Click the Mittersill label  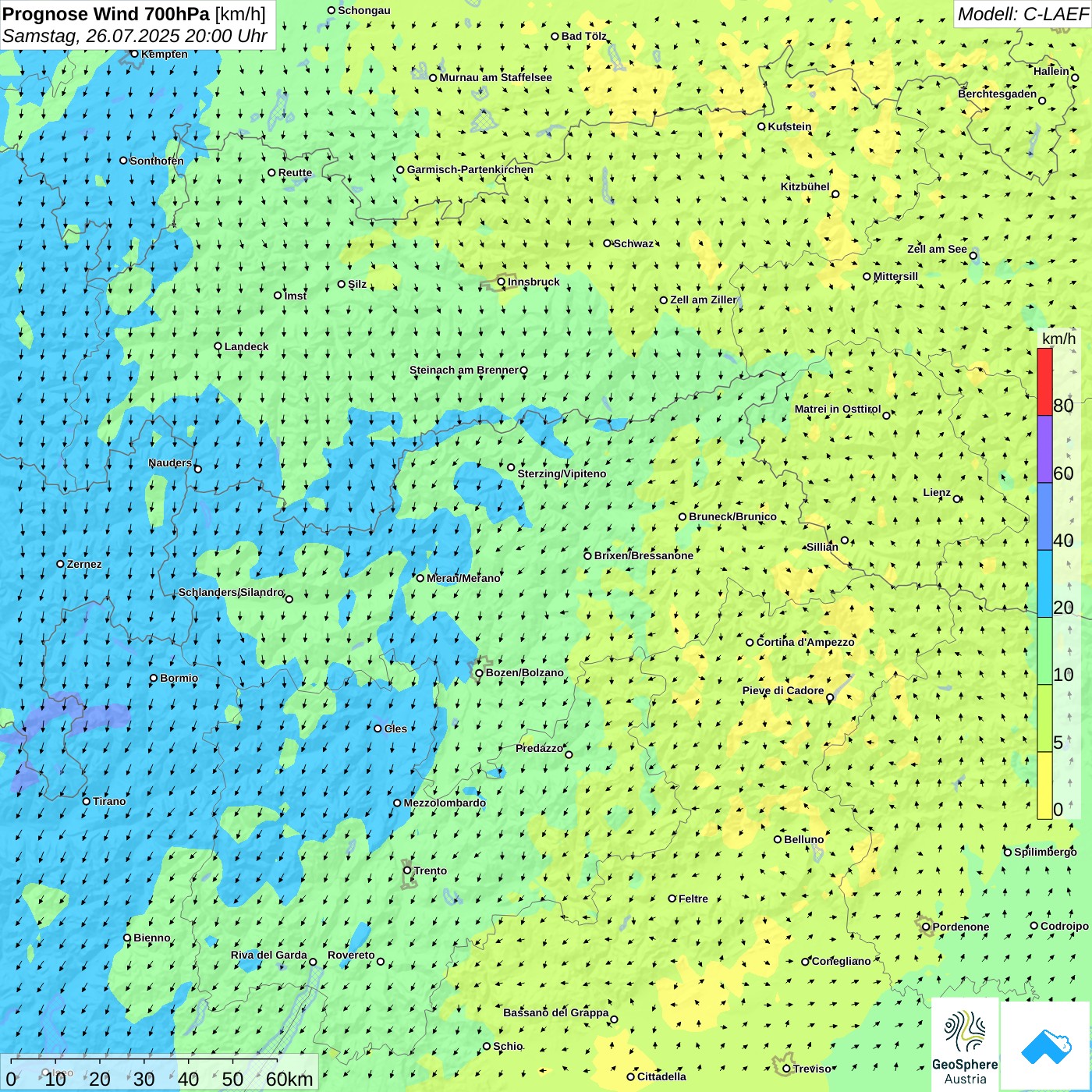[895, 276]
